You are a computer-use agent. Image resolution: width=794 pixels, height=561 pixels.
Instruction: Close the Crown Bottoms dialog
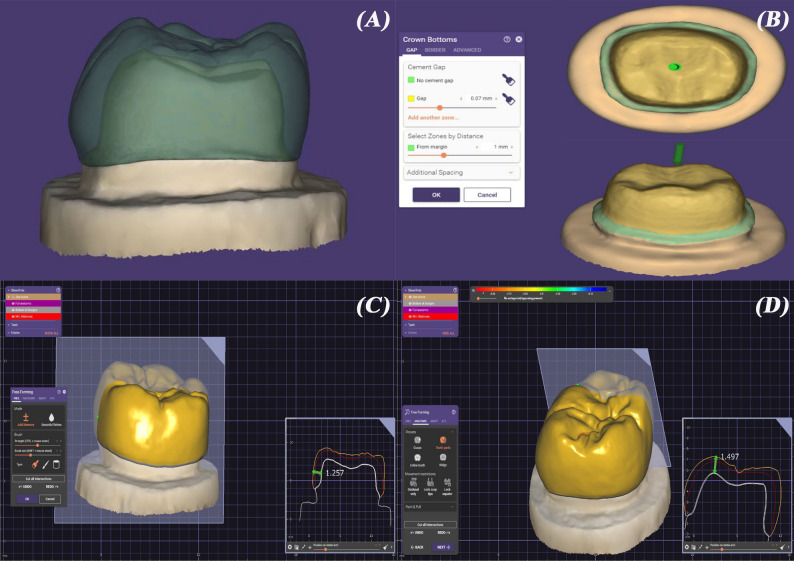pos(519,39)
